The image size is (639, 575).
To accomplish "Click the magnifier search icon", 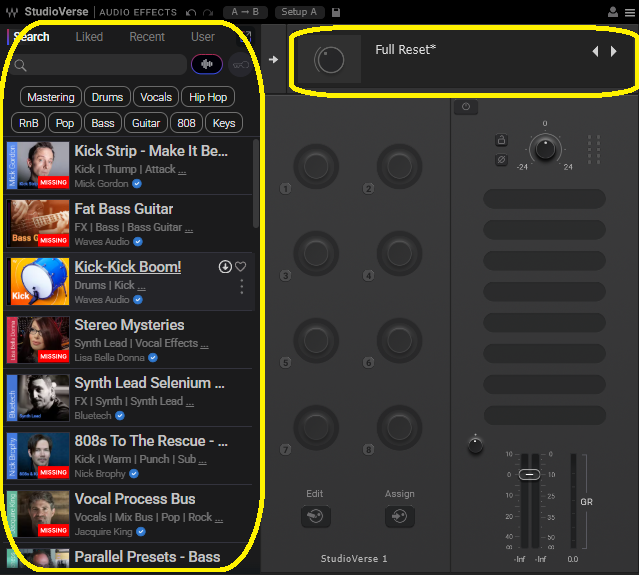I will 20,65.
